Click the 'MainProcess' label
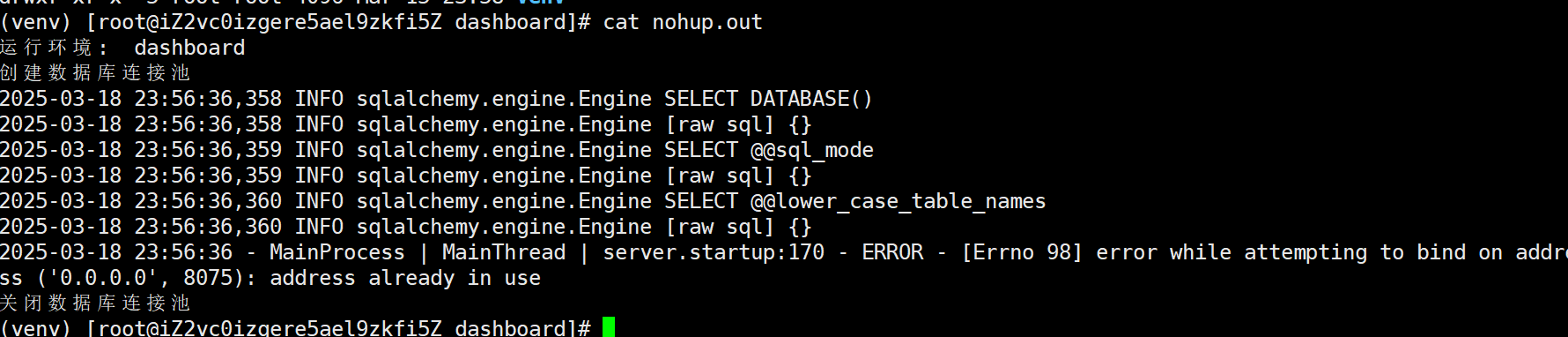Screen dimensions: 1568x337 coord(337,252)
